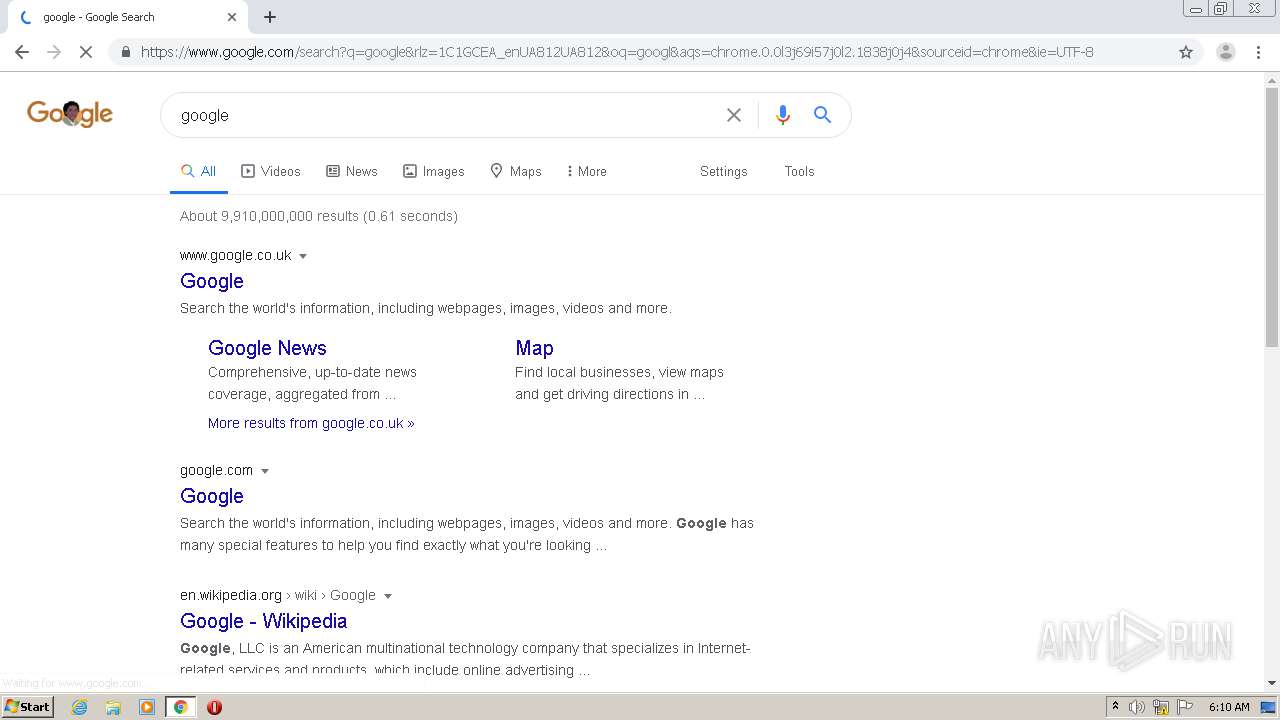Open the Google News sitelink
The width and height of the screenshot is (1280, 720).
point(267,348)
